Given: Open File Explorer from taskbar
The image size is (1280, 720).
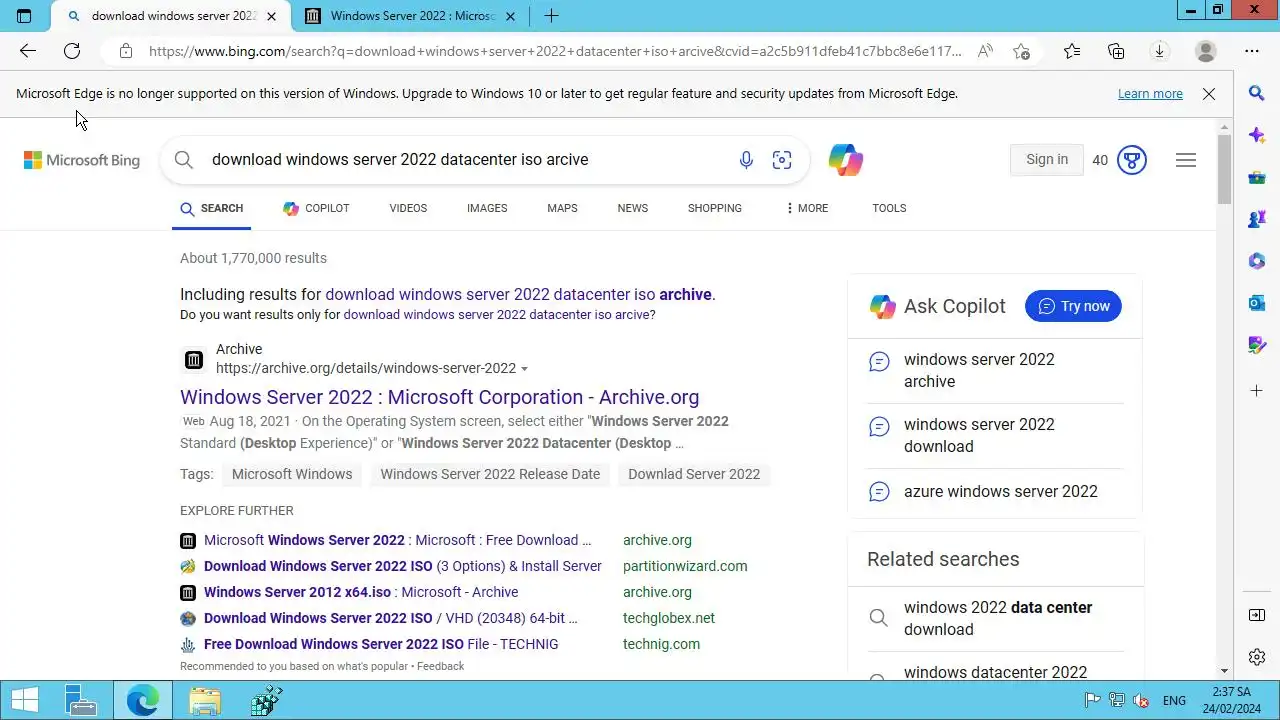Looking at the screenshot, I should (205, 701).
